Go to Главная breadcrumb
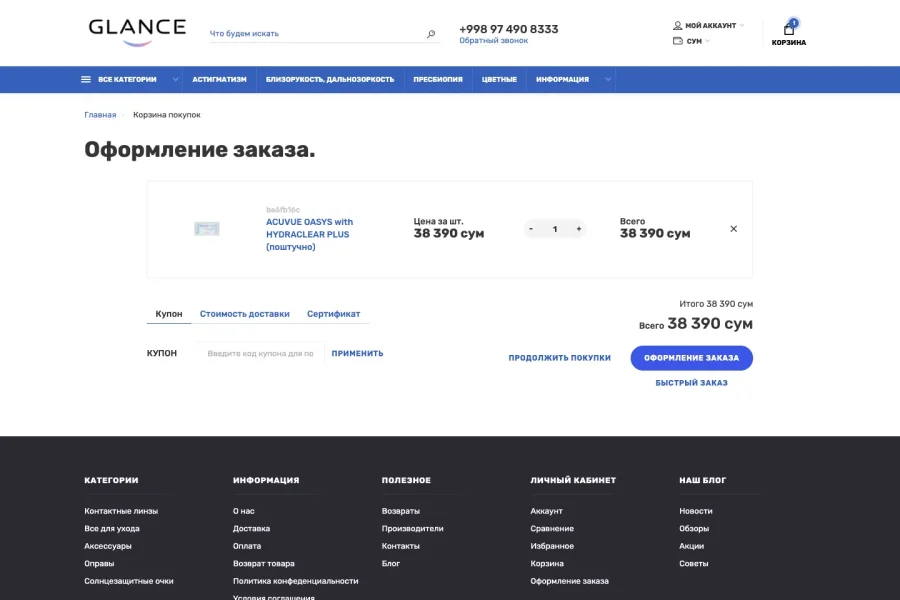 (x=100, y=115)
